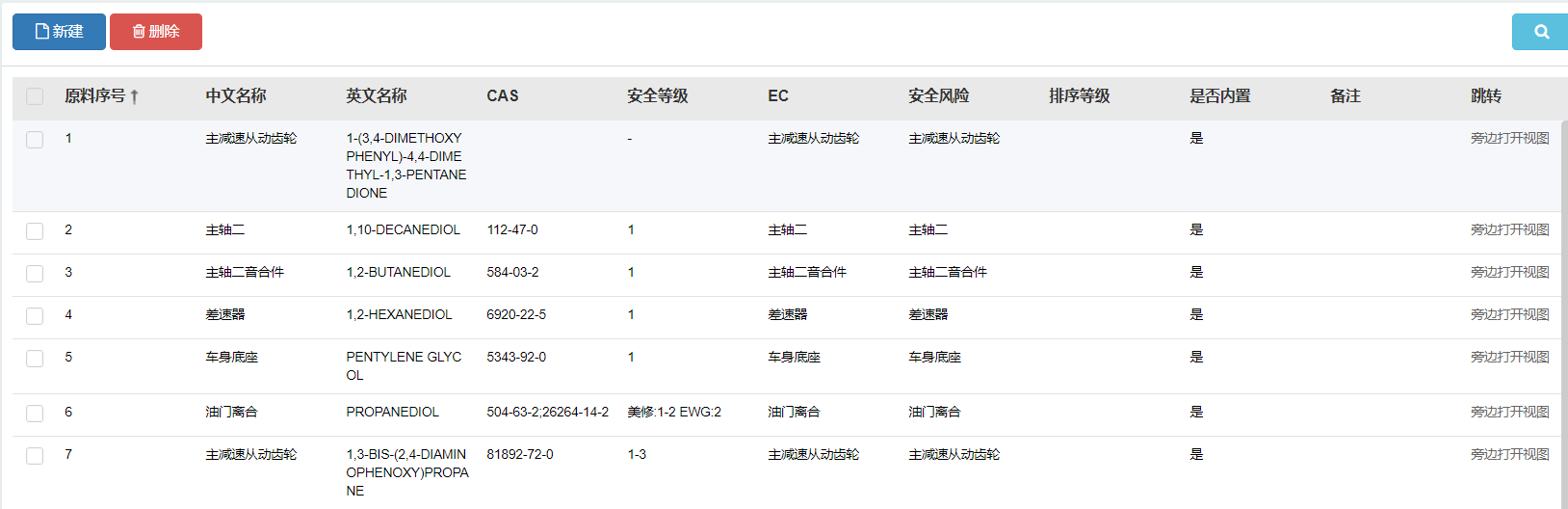Sort by the 原料序号 column arrow
This screenshot has height=509, width=1568.
pyautogui.click(x=134, y=96)
